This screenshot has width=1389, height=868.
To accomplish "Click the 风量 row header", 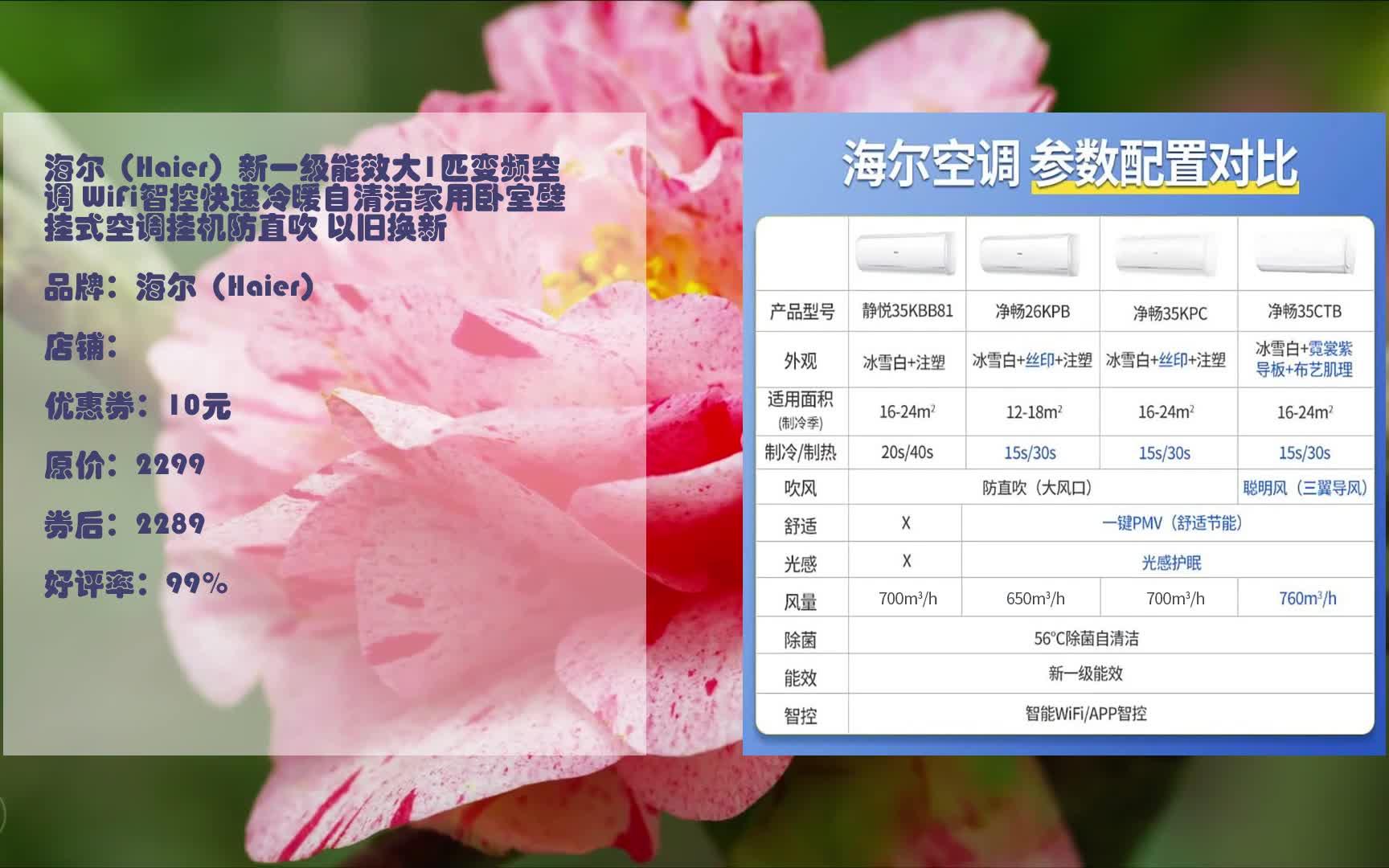I will 801,602.
